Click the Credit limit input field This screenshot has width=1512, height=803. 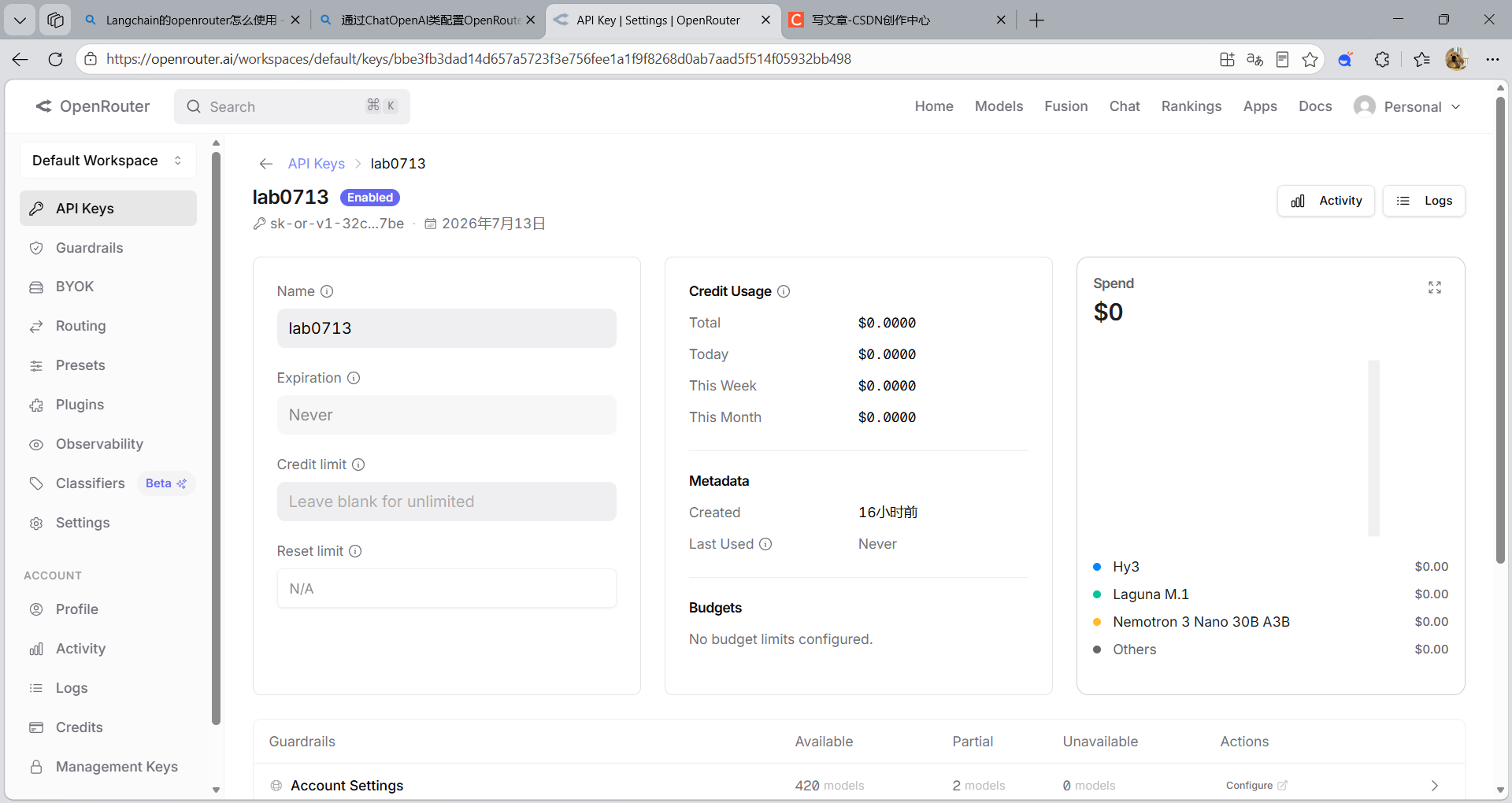[x=447, y=501]
